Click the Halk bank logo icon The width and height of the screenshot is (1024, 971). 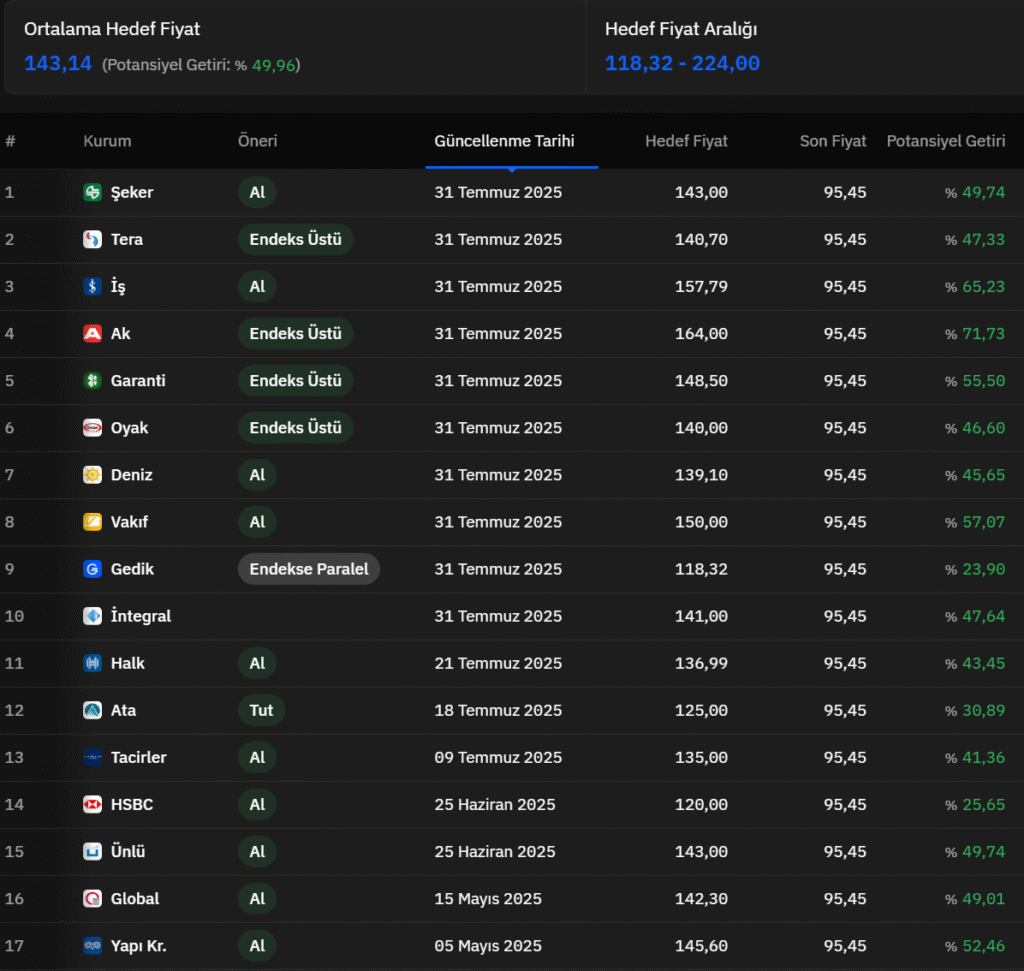tap(93, 663)
